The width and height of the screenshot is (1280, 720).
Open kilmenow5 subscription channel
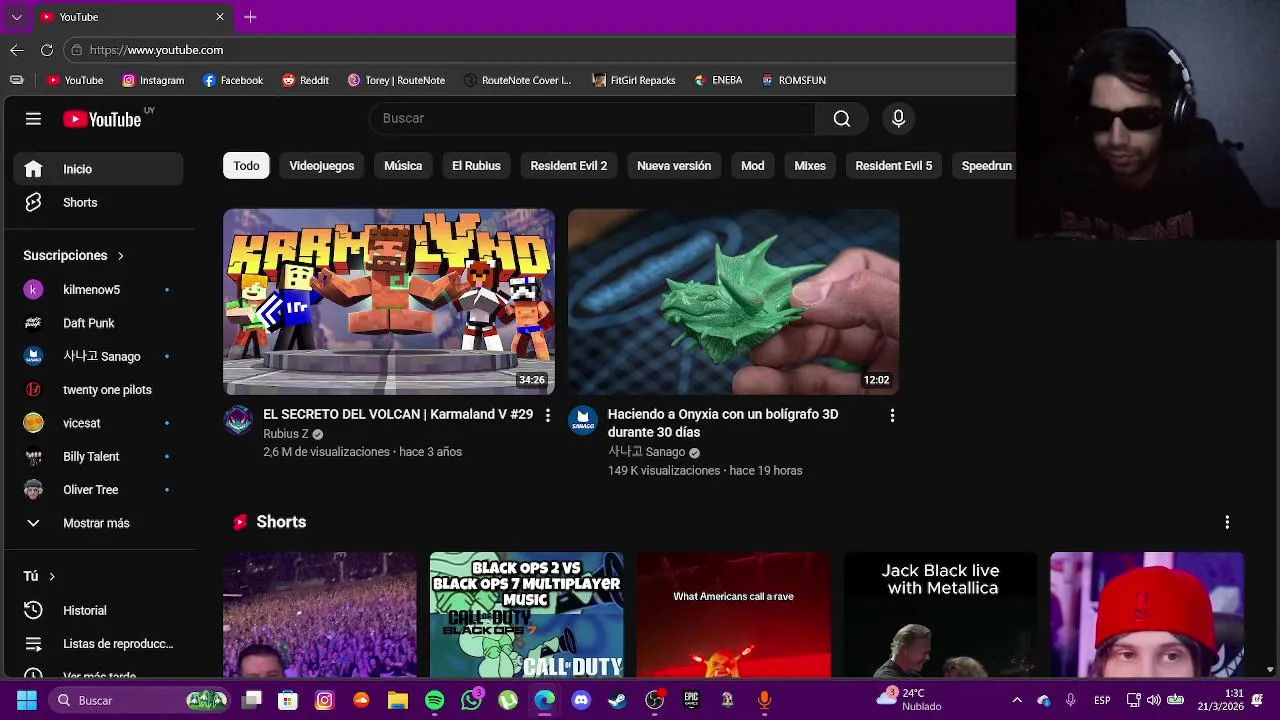pyautogui.click(x=98, y=290)
